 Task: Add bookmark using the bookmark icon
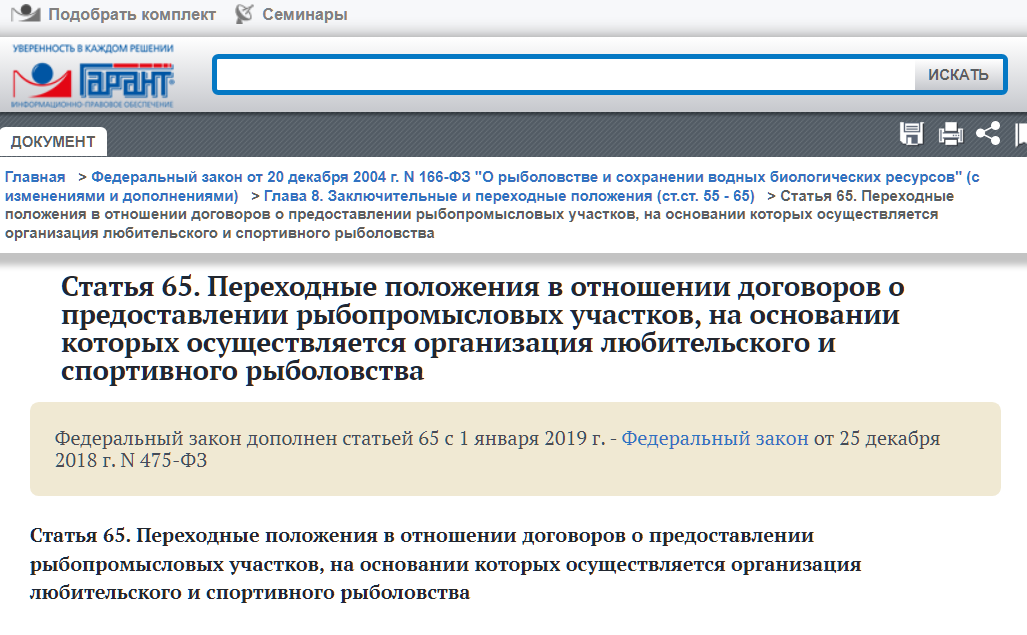point(1020,134)
